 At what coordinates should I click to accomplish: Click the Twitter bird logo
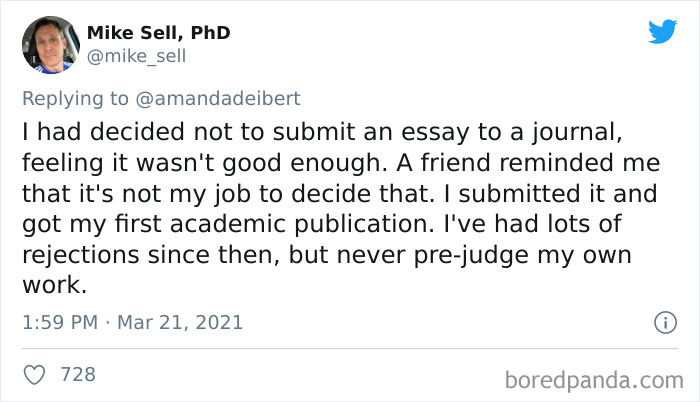[x=662, y=32]
